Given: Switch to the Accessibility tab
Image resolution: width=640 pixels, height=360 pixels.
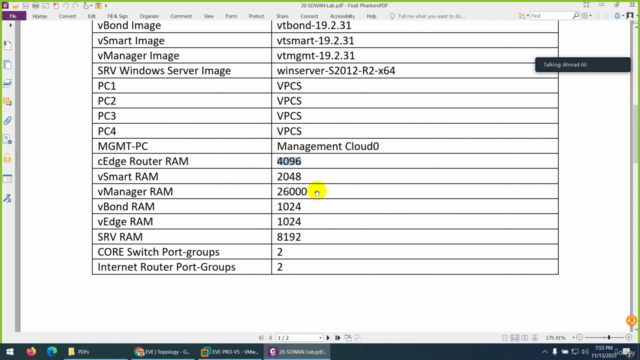Looking at the screenshot, I should point(342,16).
